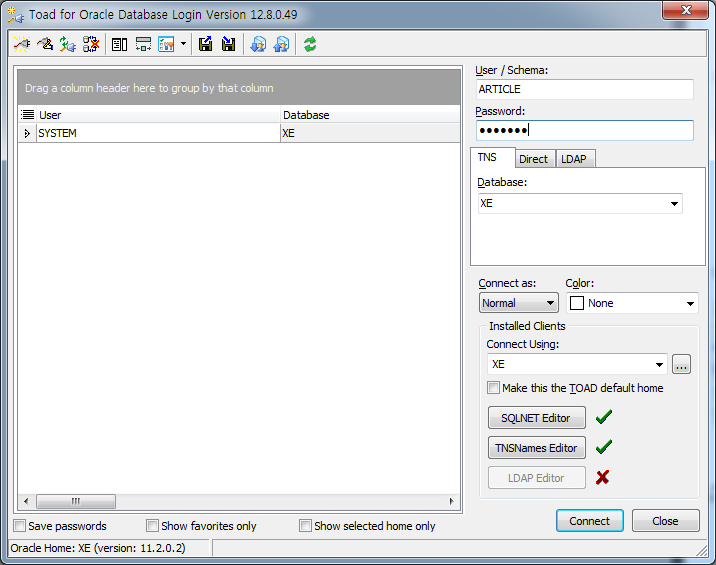The image size is (716, 565).
Task: Click the column auto-fit width icon
Action: click(x=143, y=44)
